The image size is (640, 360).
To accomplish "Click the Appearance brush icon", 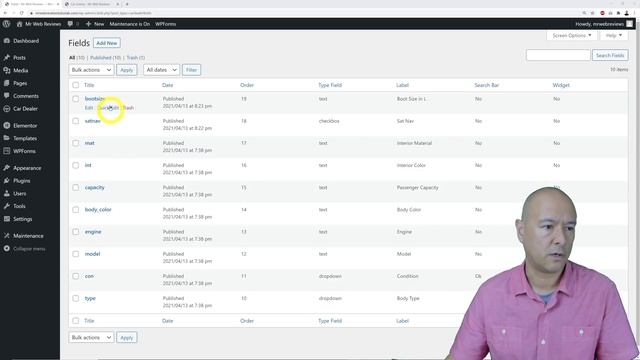I will click(7, 168).
